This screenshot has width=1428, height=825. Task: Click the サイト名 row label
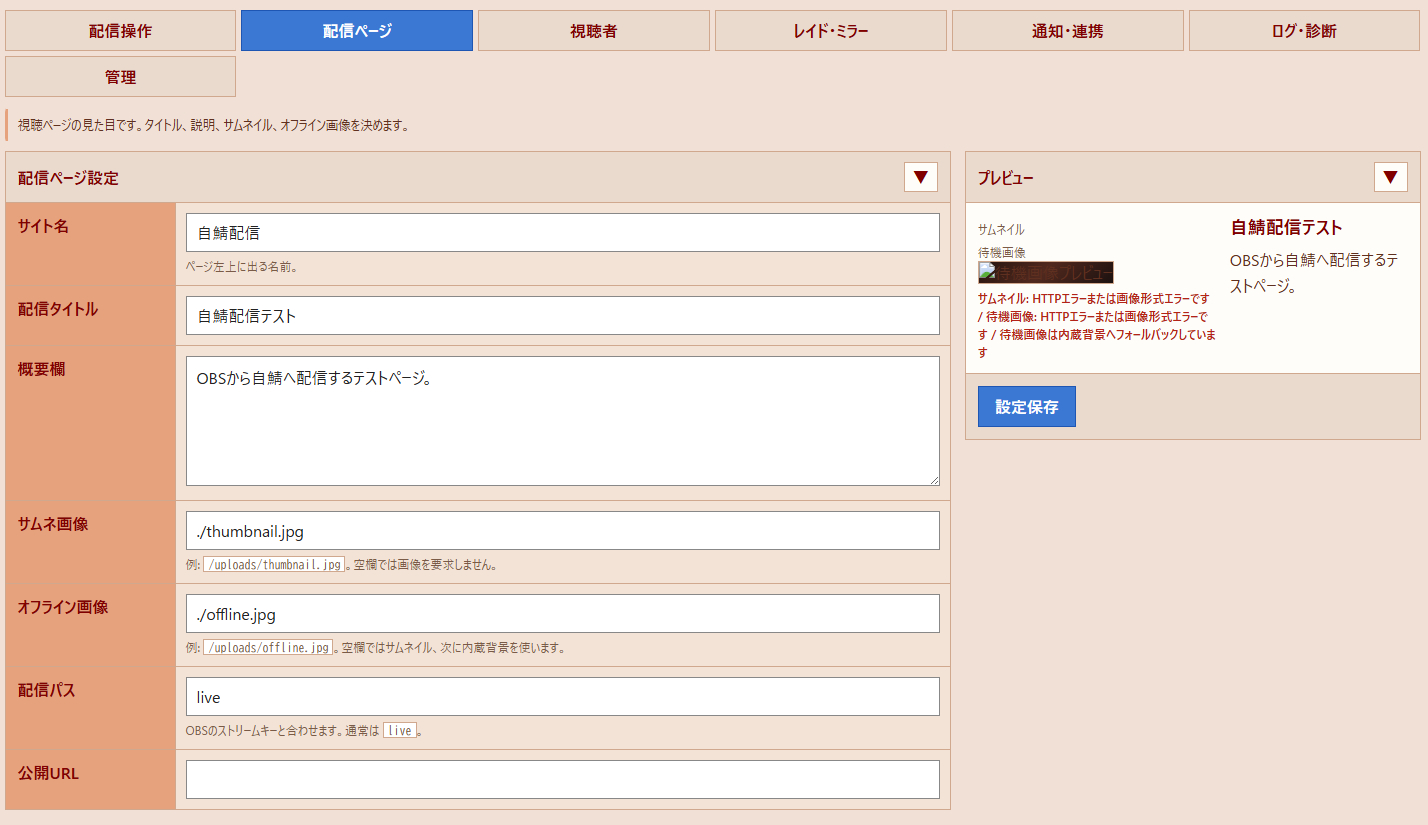[x=44, y=227]
